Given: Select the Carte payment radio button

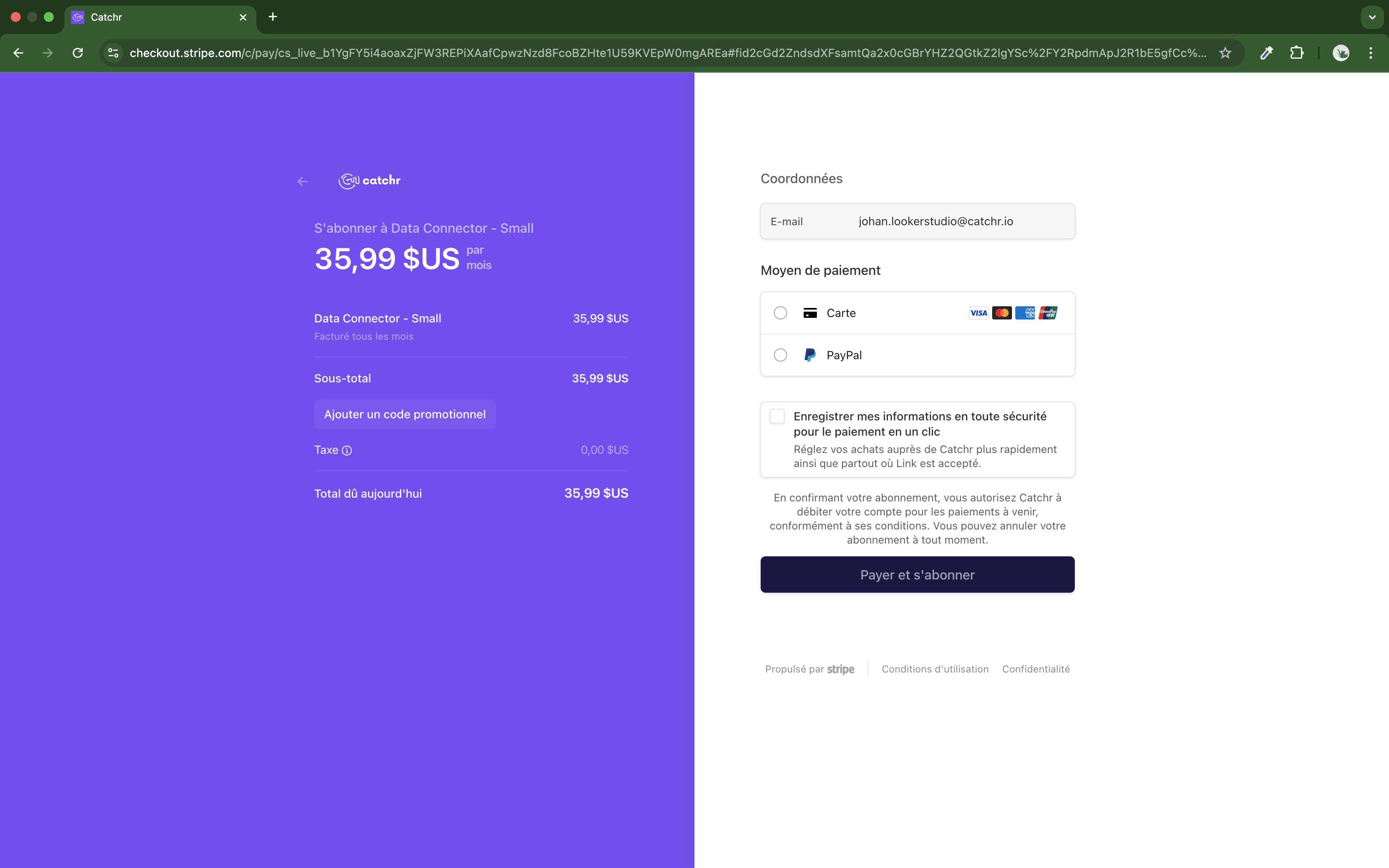Looking at the screenshot, I should (x=780, y=313).
